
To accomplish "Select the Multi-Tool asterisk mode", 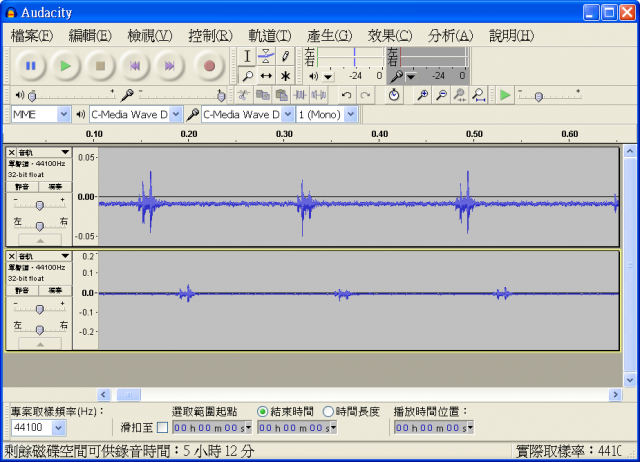I will coord(285,76).
